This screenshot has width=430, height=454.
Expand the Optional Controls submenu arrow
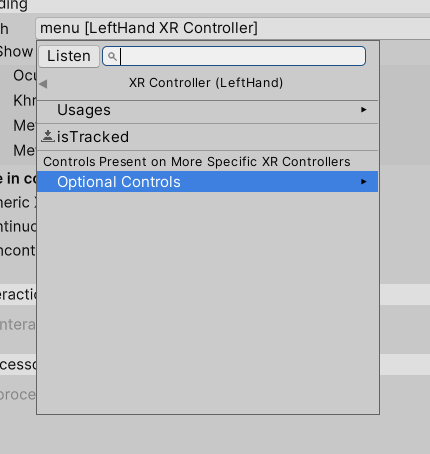(364, 182)
